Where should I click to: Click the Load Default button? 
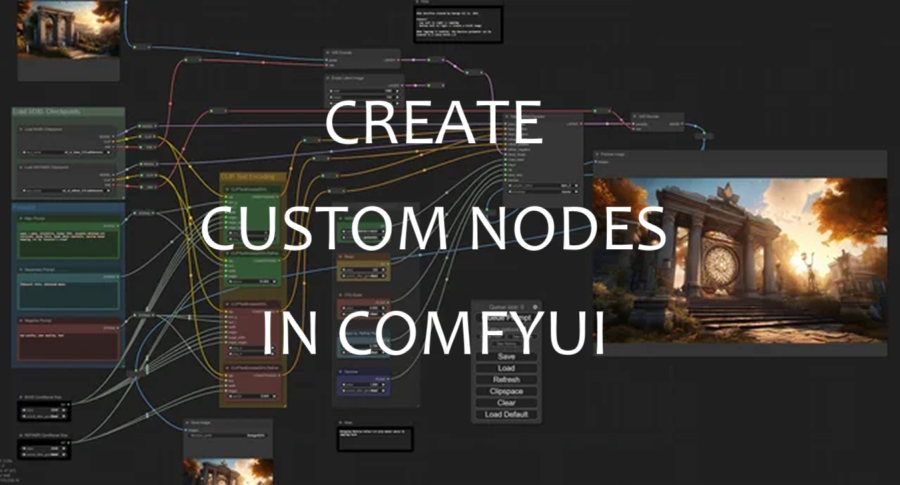click(x=506, y=415)
